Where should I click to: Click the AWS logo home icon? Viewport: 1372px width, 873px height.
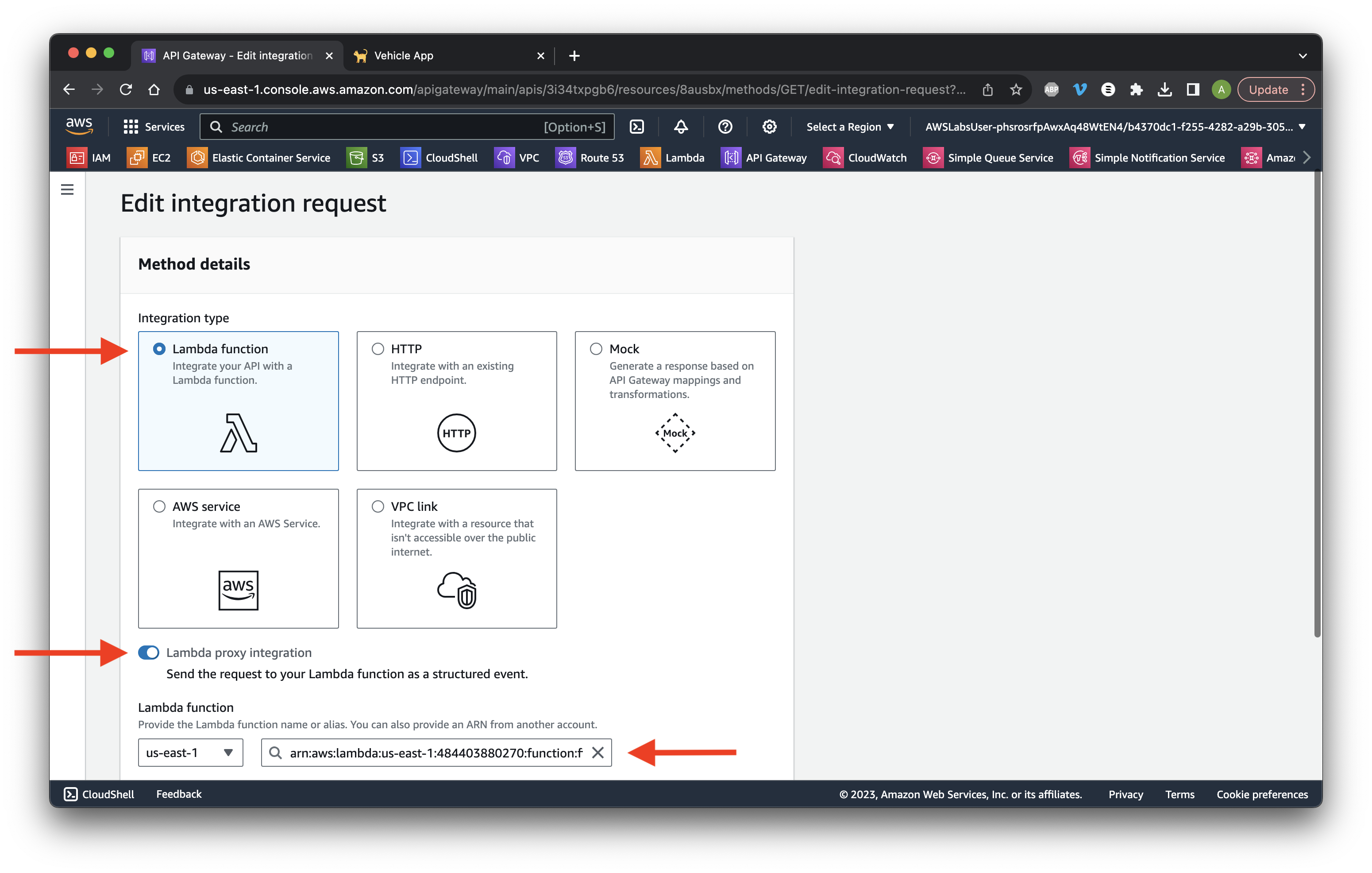[x=79, y=126]
